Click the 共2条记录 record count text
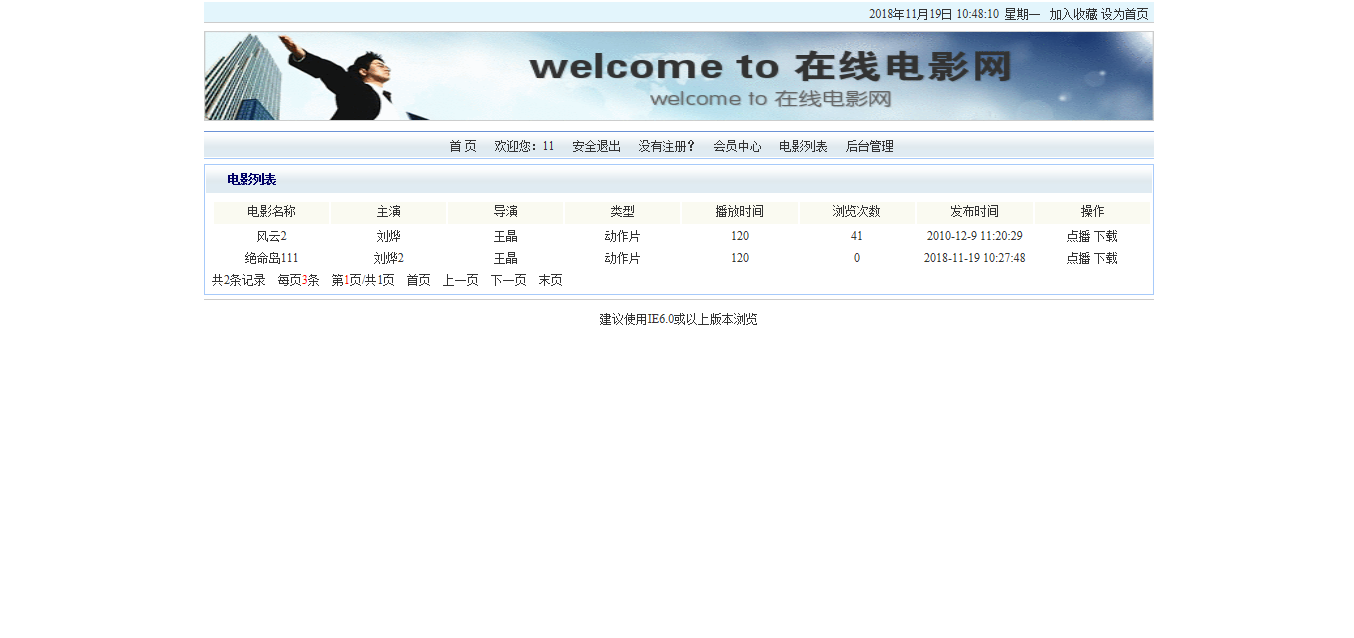 pos(239,280)
